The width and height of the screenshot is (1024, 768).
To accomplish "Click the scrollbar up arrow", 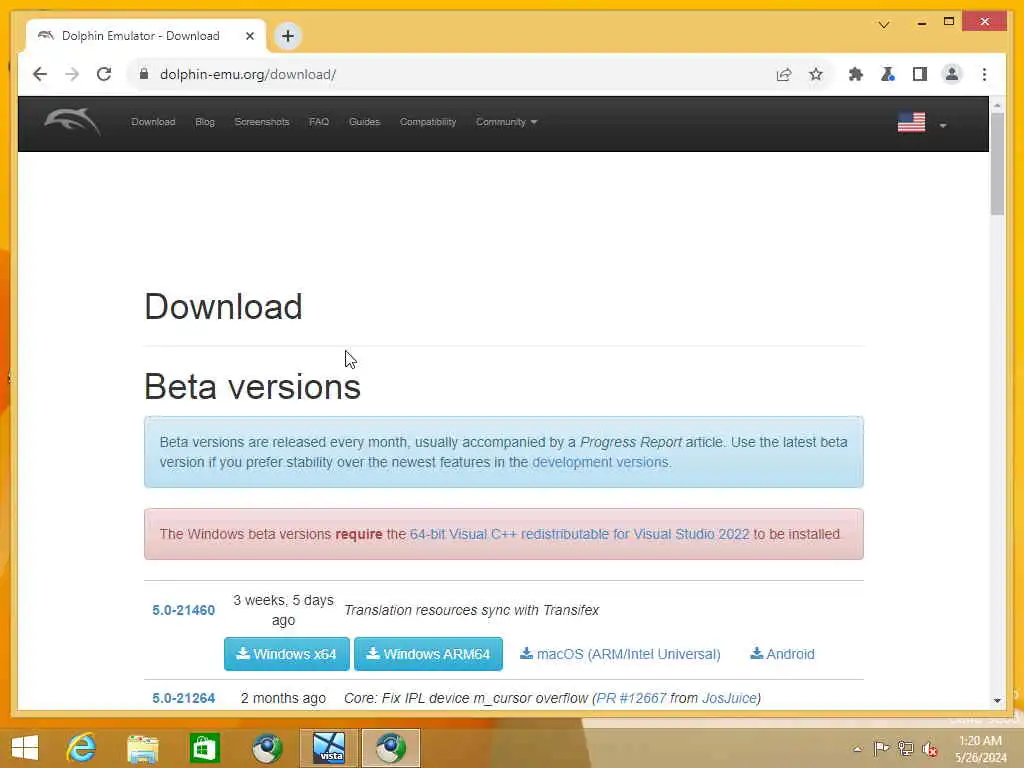I will (x=997, y=104).
